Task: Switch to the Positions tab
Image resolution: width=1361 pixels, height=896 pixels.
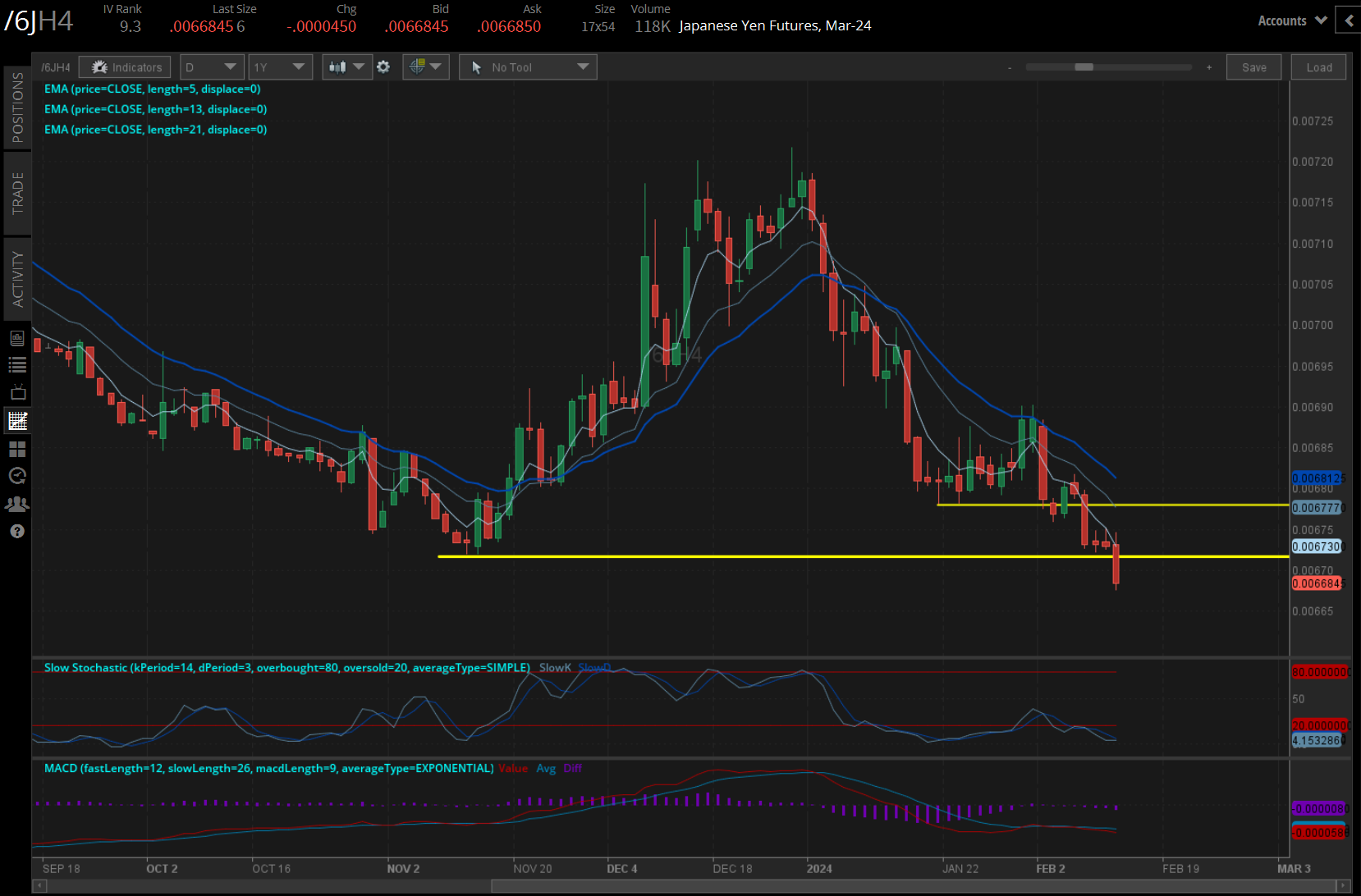Action: [17, 107]
